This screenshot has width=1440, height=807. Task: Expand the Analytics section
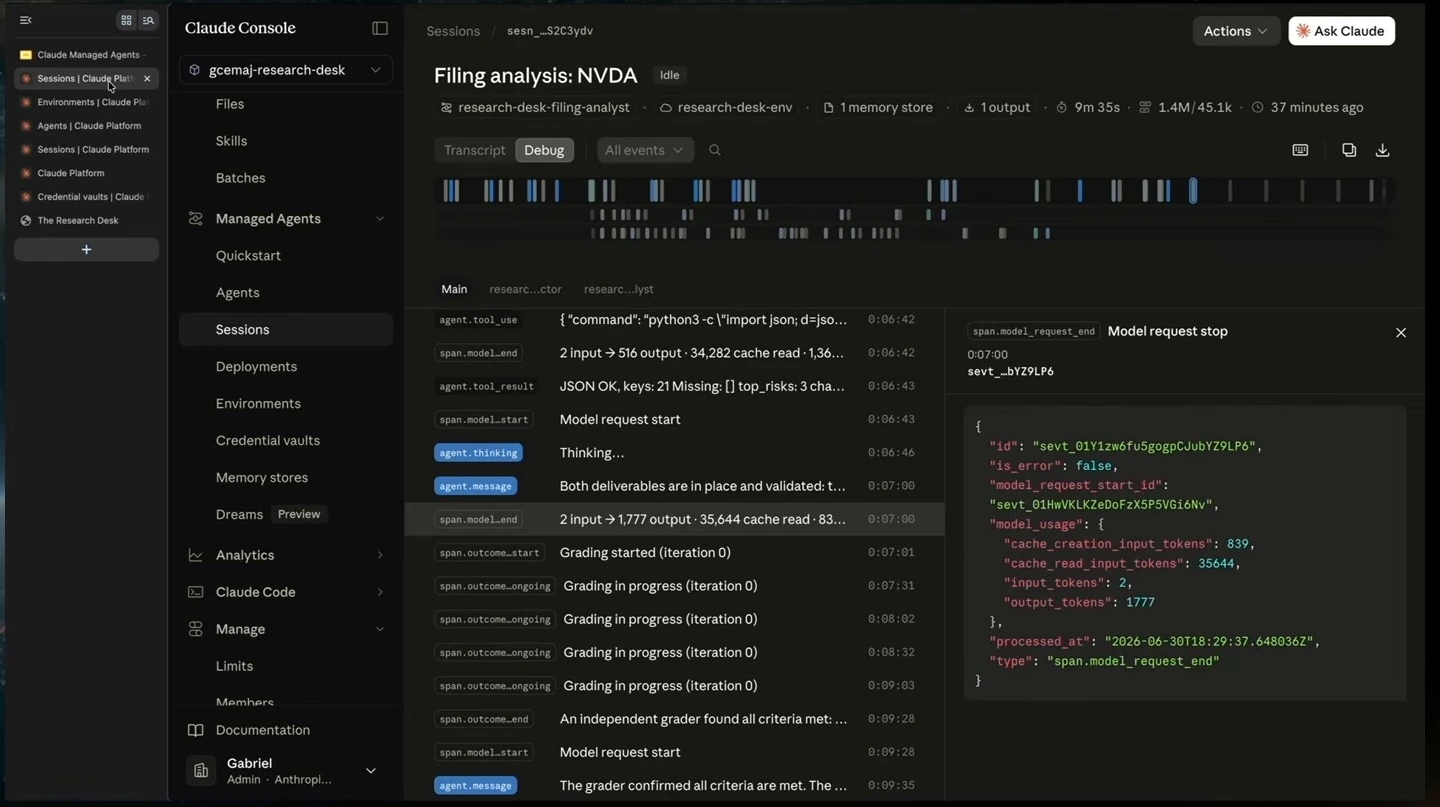pyautogui.click(x=380, y=555)
